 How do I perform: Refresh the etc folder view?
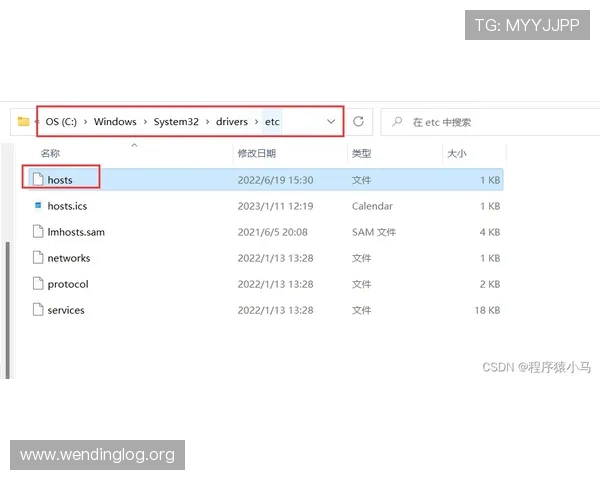tap(358, 122)
